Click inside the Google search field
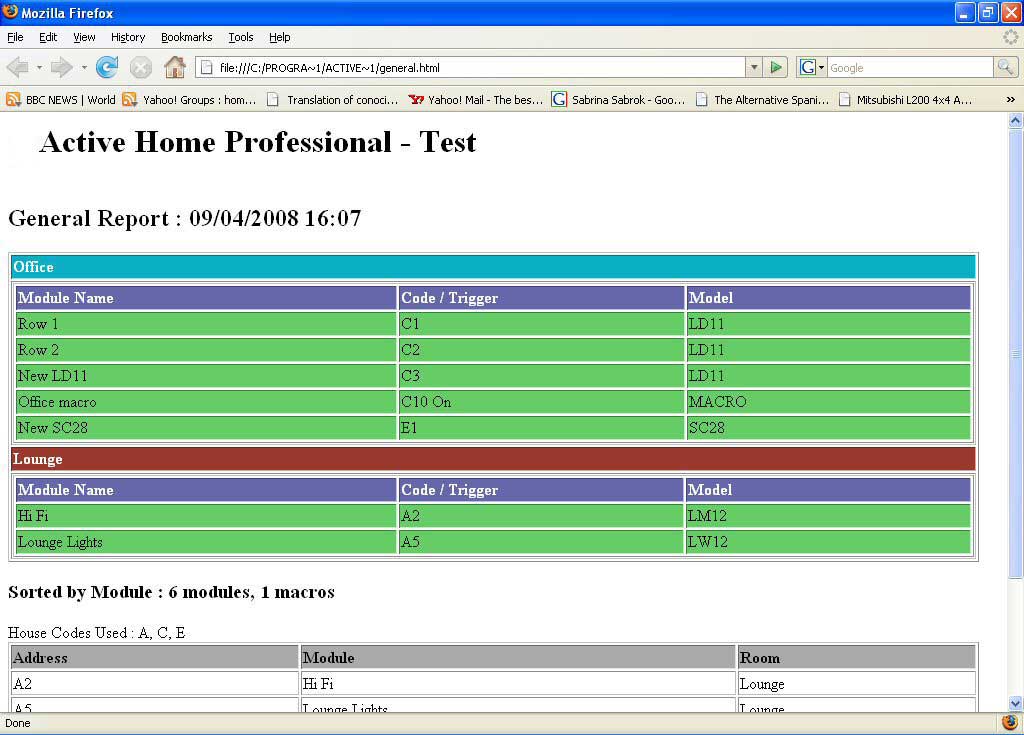This screenshot has width=1024, height=735. click(x=908, y=68)
